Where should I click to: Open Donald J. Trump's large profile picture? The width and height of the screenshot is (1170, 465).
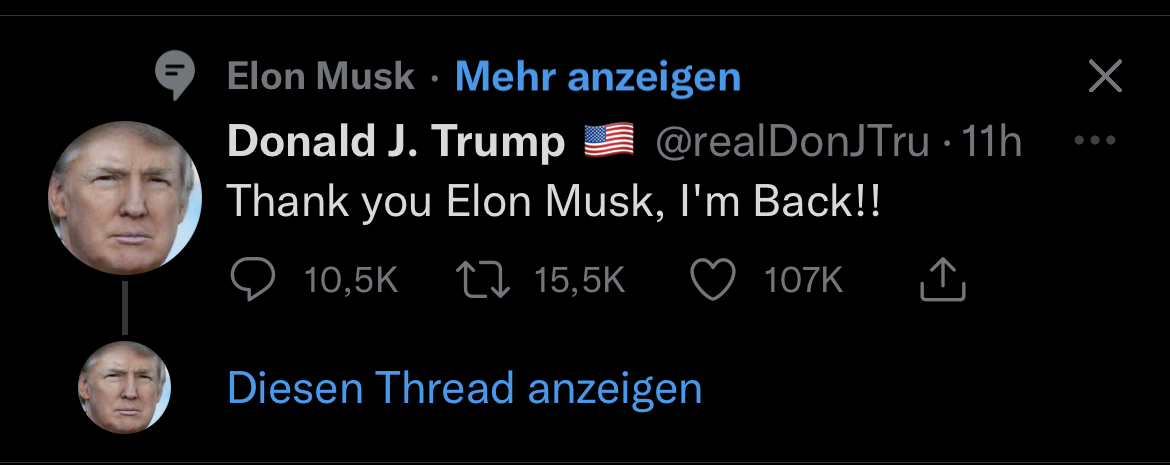click(x=125, y=198)
